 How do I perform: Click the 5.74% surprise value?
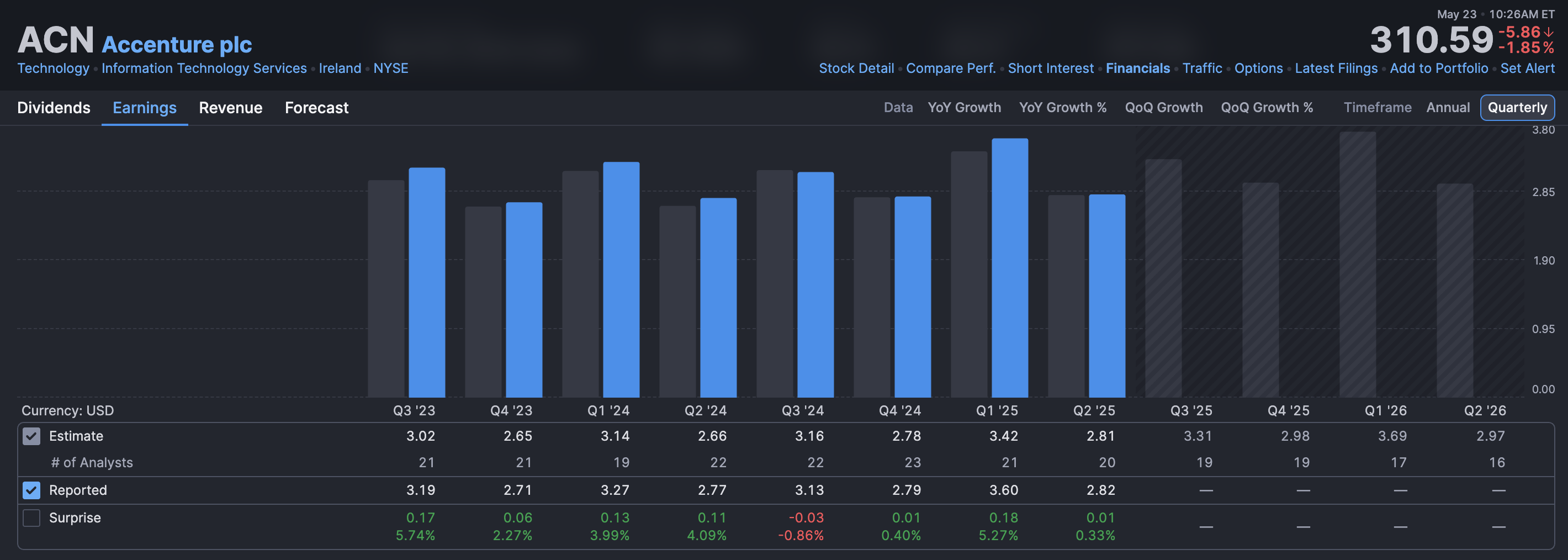(415, 536)
